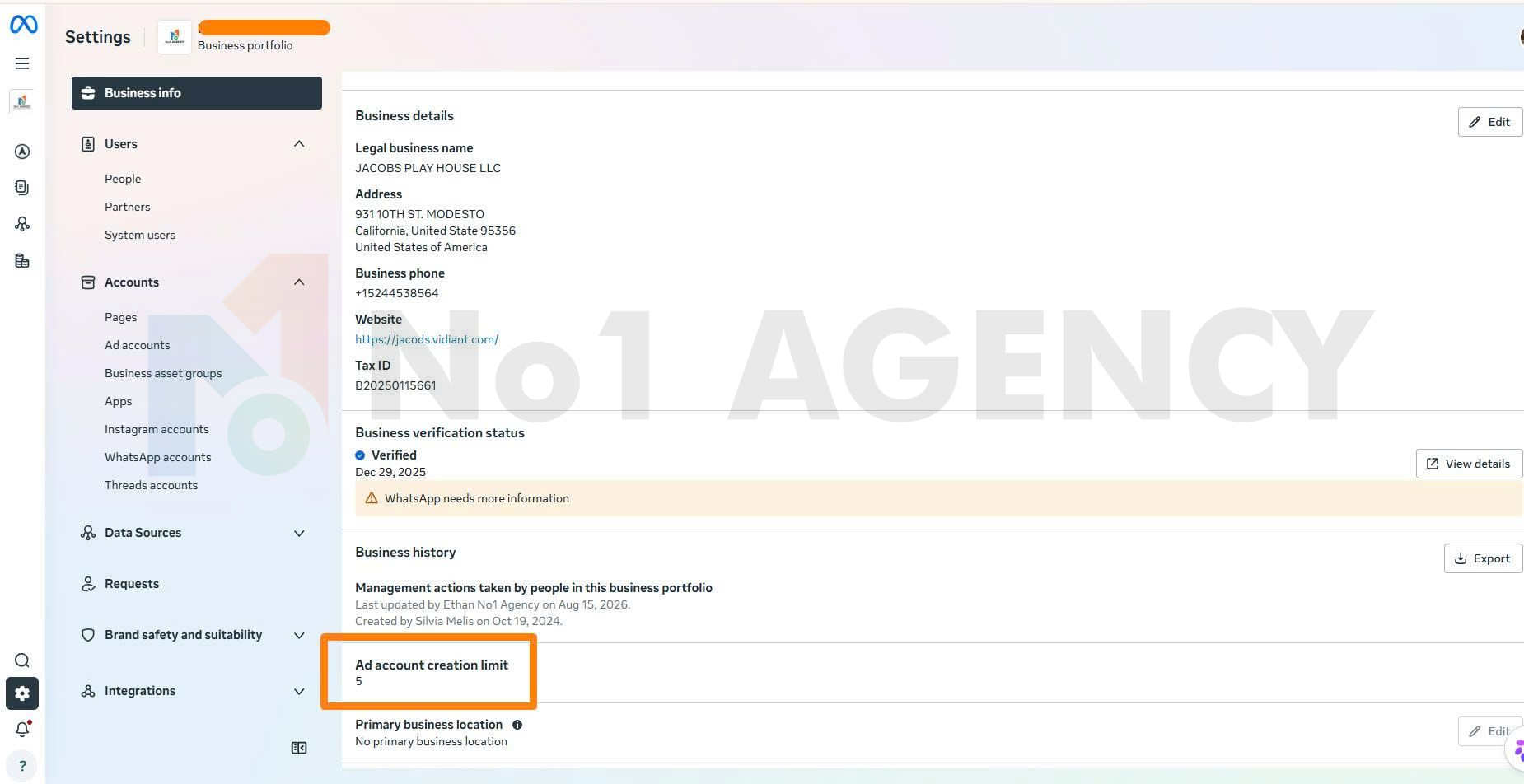Screen dimensions: 1524x784
Task: Open Threads accounts
Action: coord(152,485)
